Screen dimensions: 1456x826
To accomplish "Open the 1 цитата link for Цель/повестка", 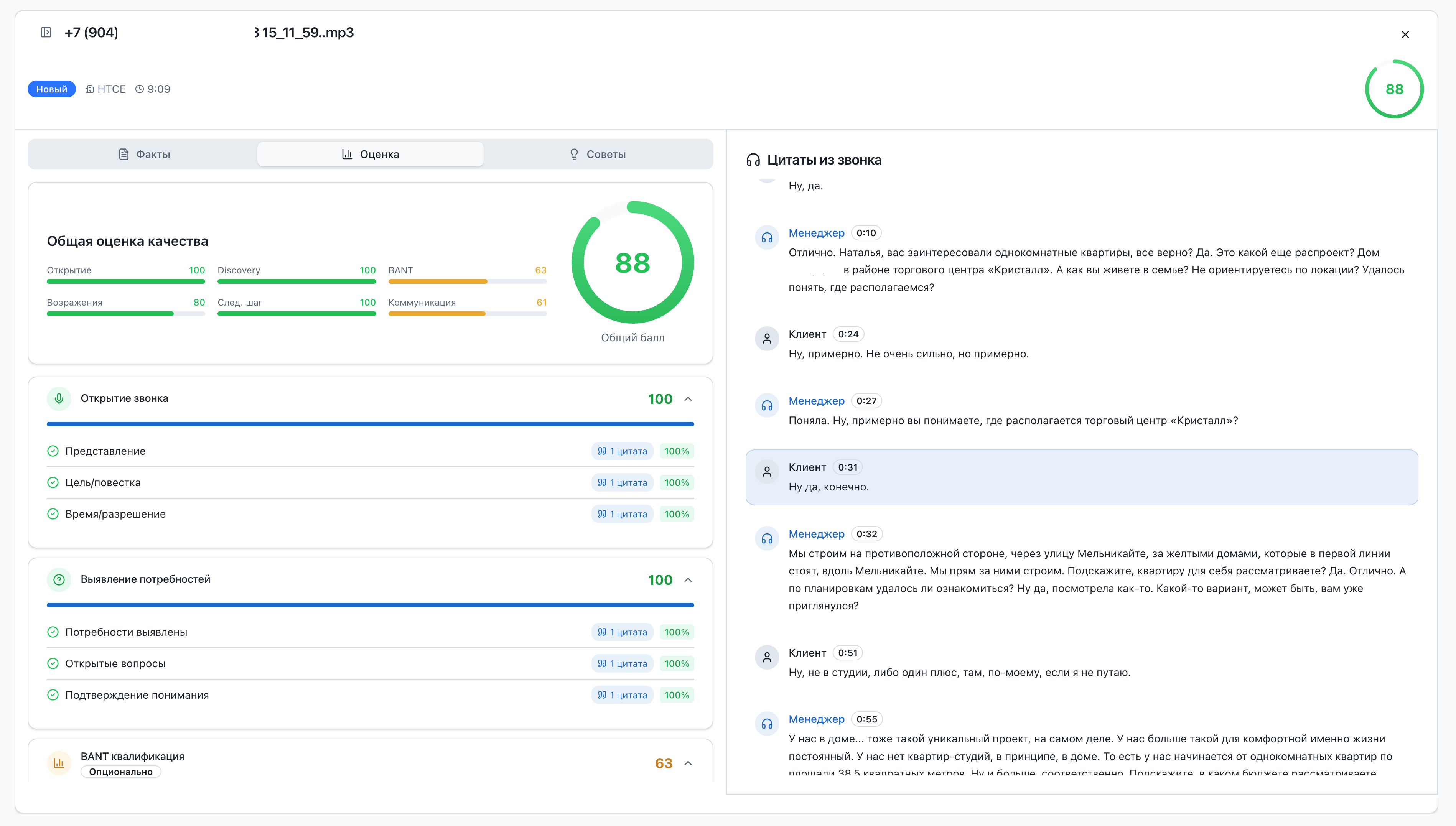I will click(623, 483).
